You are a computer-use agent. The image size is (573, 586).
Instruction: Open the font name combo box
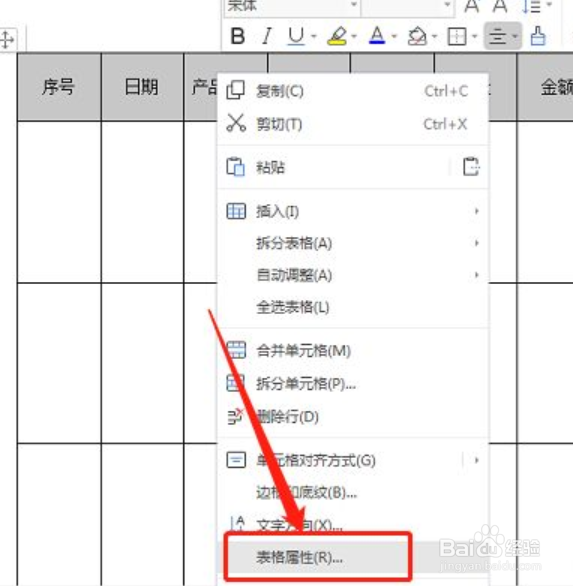(292, 6)
